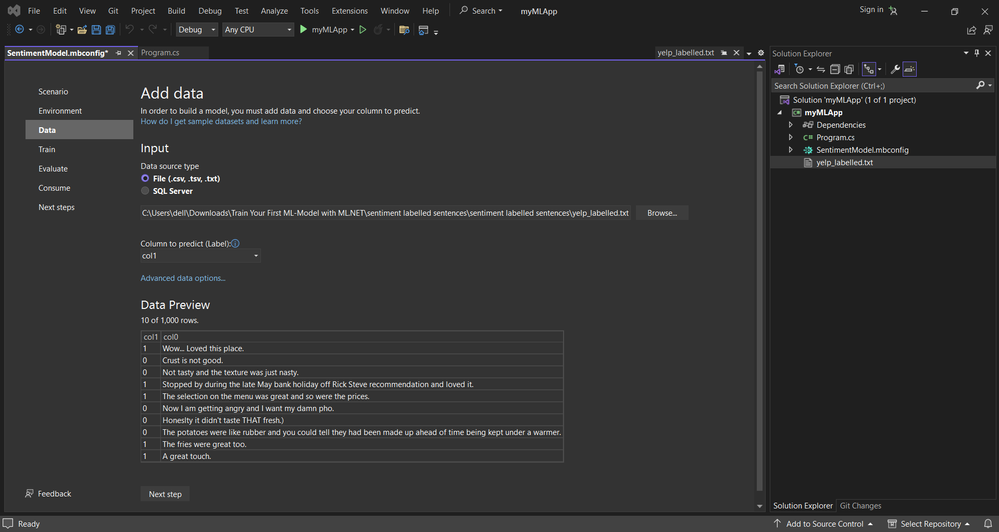Open the Debug configuration dropdown
Viewport: 999px width, 532px height.
coord(196,29)
